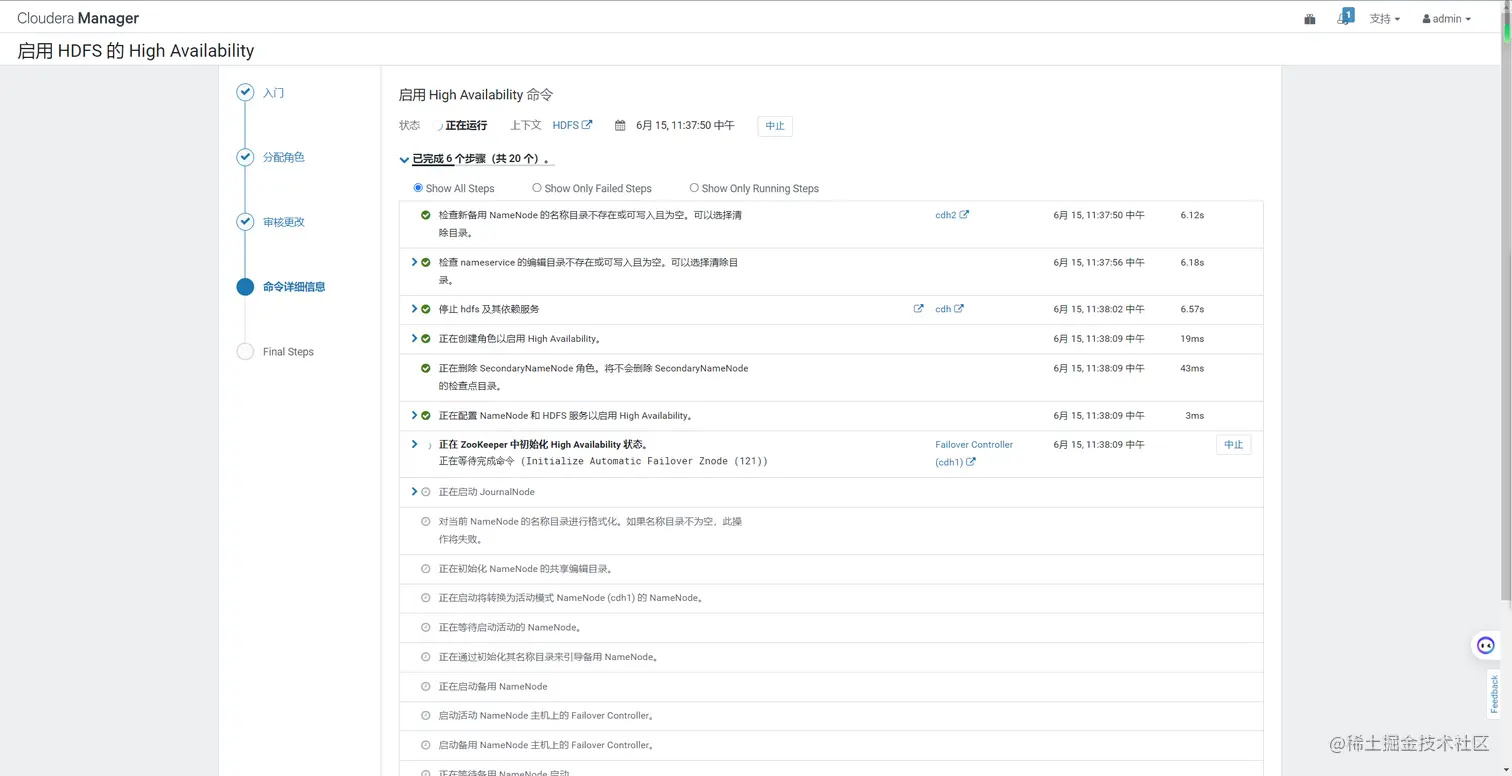This screenshot has width=1512, height=776.
Task: Click pending clock icon of 正在启动 JournalNode
Action: pos(426,492)
